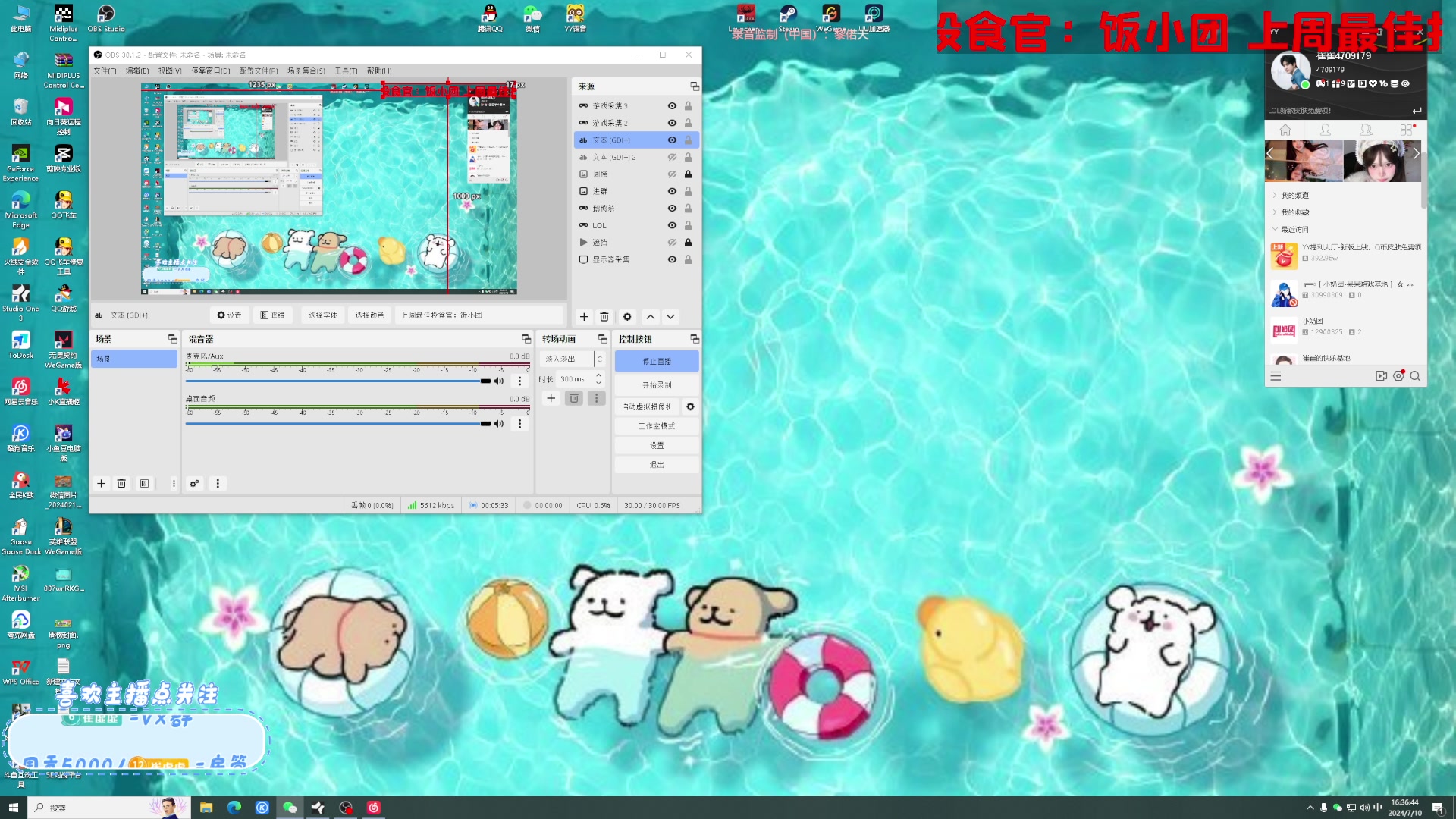
Task: Pop out the Scenes (场景) dock
Action: pyautogui.click(x=173, y=339)
